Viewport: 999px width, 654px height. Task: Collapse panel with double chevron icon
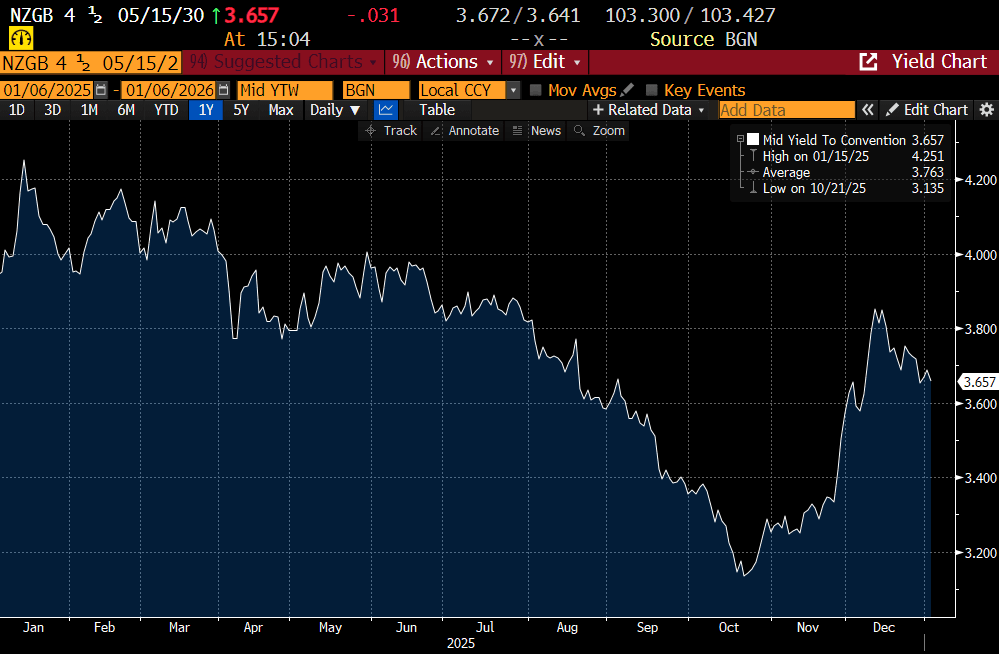click(x=867, y=110)
